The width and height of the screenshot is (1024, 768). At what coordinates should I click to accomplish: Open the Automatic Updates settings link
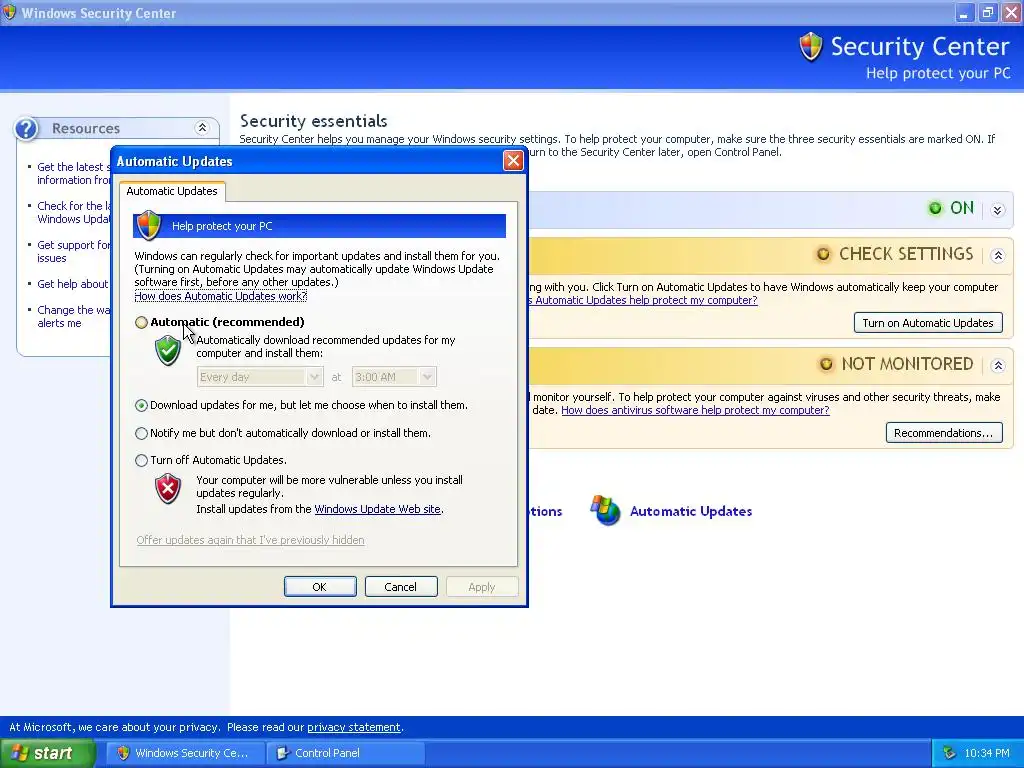[691, 511]
